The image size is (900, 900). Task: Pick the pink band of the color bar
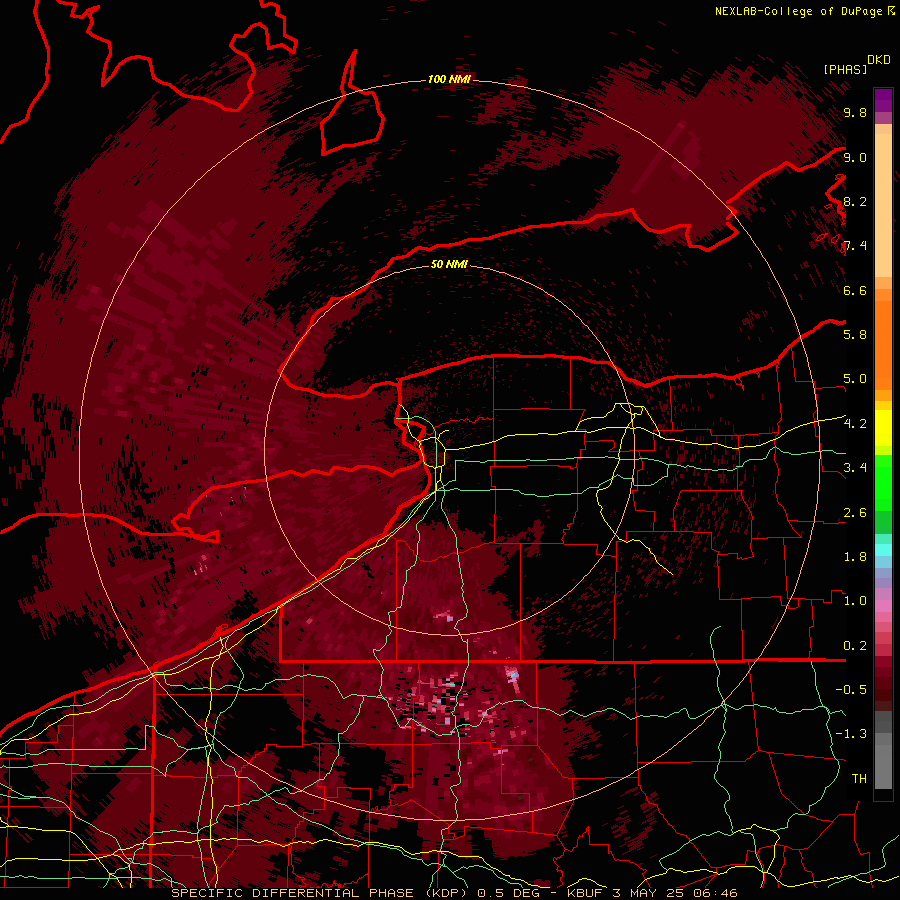pos(883,606)
